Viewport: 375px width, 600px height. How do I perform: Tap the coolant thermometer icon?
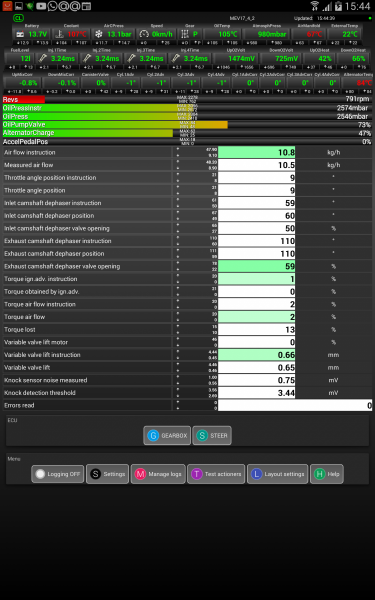(x=59, y=34)
